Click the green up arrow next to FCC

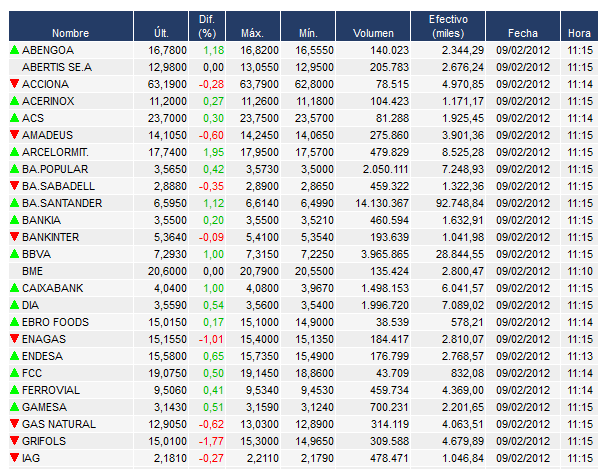[15, 372]
